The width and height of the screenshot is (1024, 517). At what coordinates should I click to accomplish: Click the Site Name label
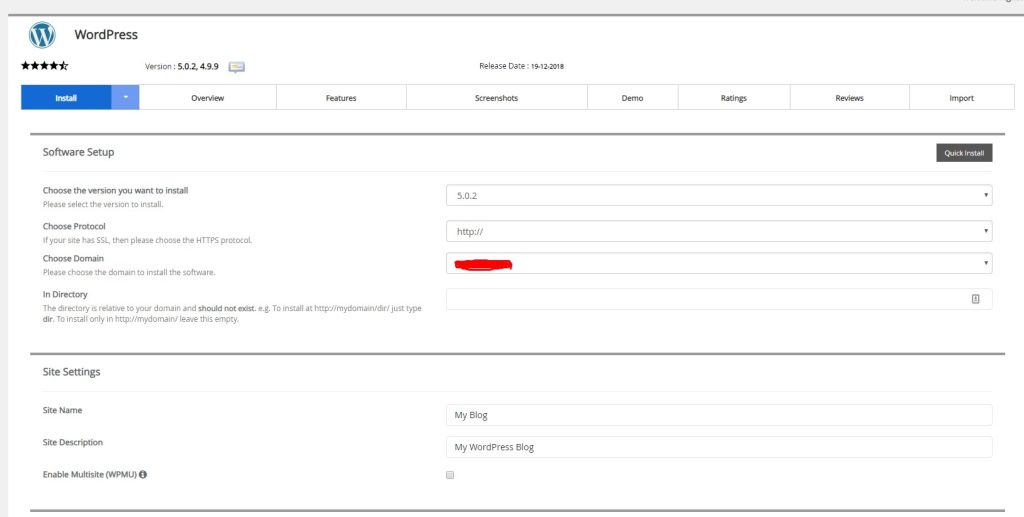click(x=62, y=410)
